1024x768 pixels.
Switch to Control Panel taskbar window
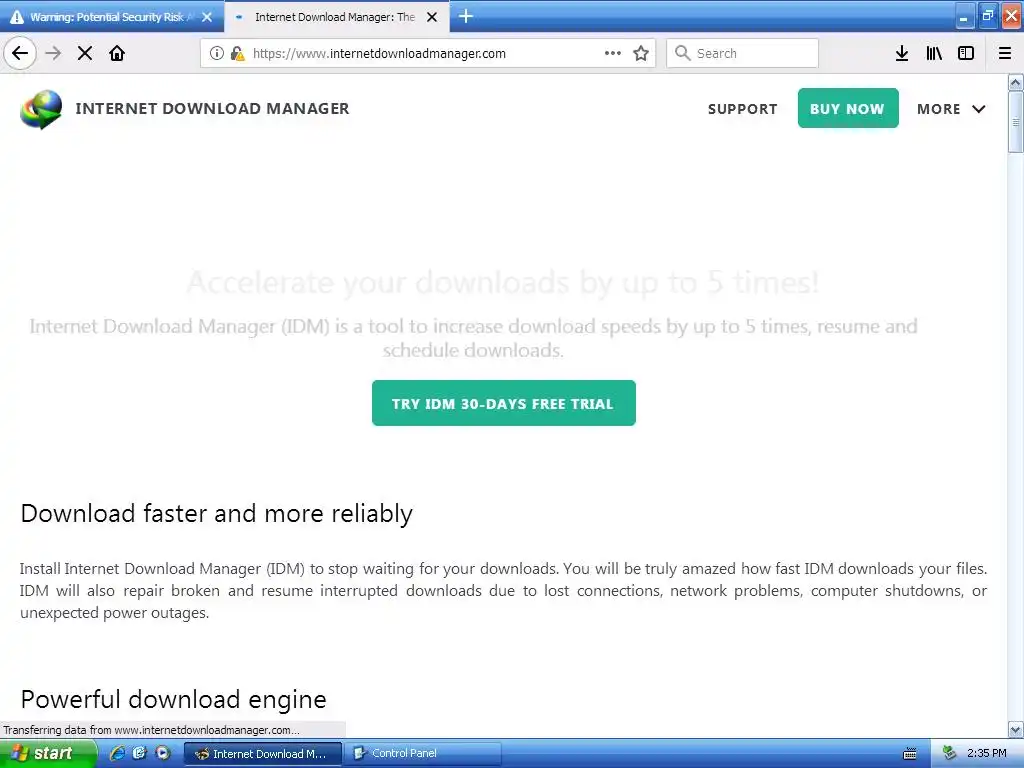coord(423,754)
